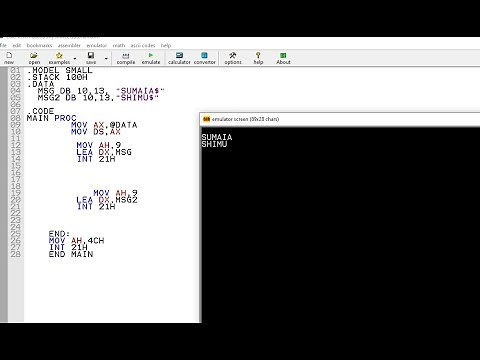The width and height of the screenshot is (480, 360).
Task: Click the LEA DX,MSG line
Action: click(104, 152)
